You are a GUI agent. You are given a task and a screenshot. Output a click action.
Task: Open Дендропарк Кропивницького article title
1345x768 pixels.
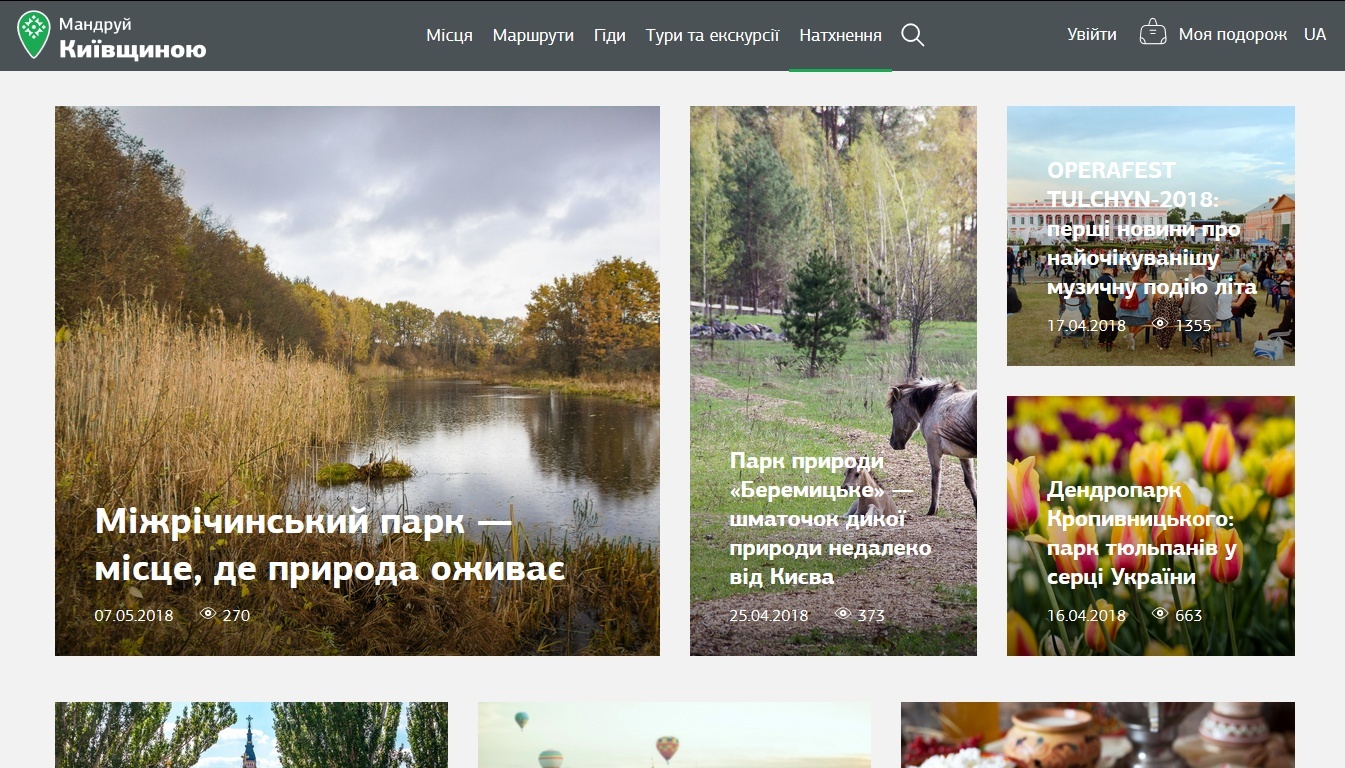coord(1143,534)
